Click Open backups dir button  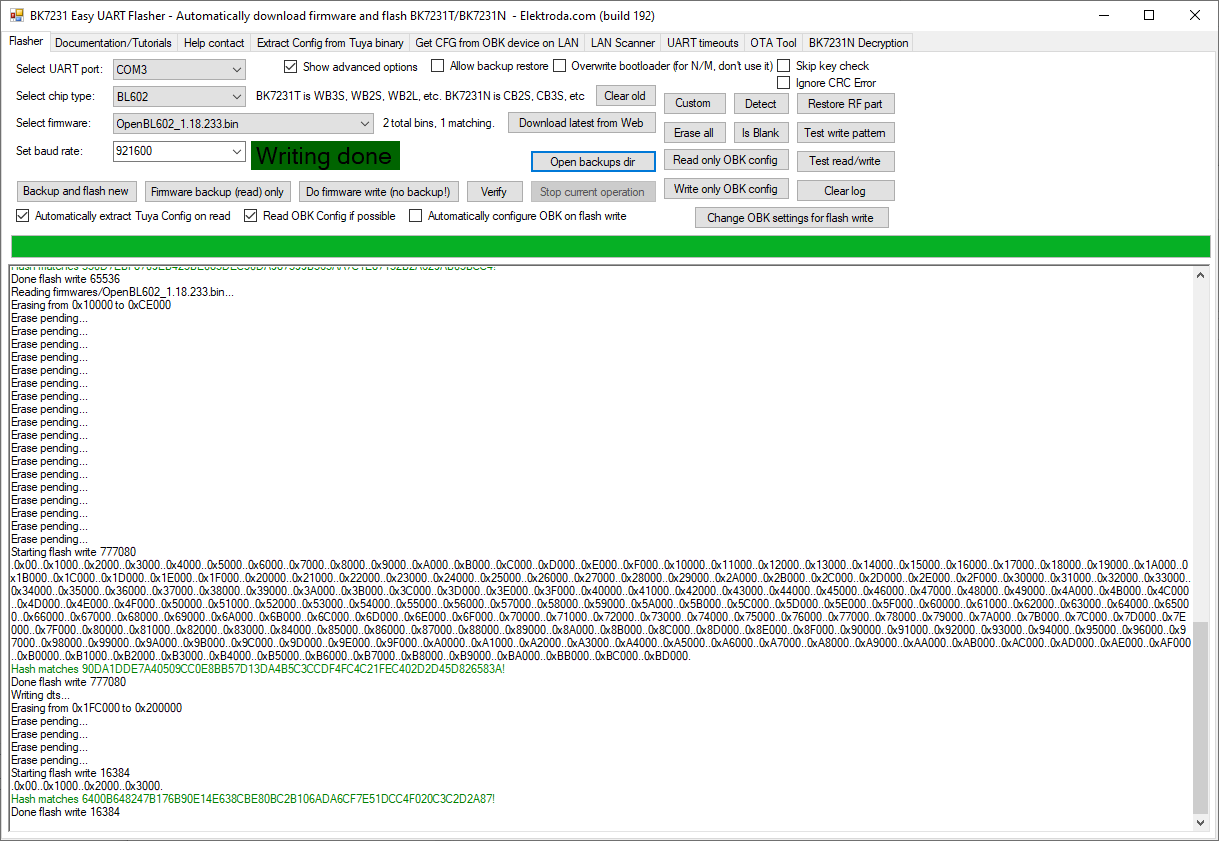[x=593, y=162]
